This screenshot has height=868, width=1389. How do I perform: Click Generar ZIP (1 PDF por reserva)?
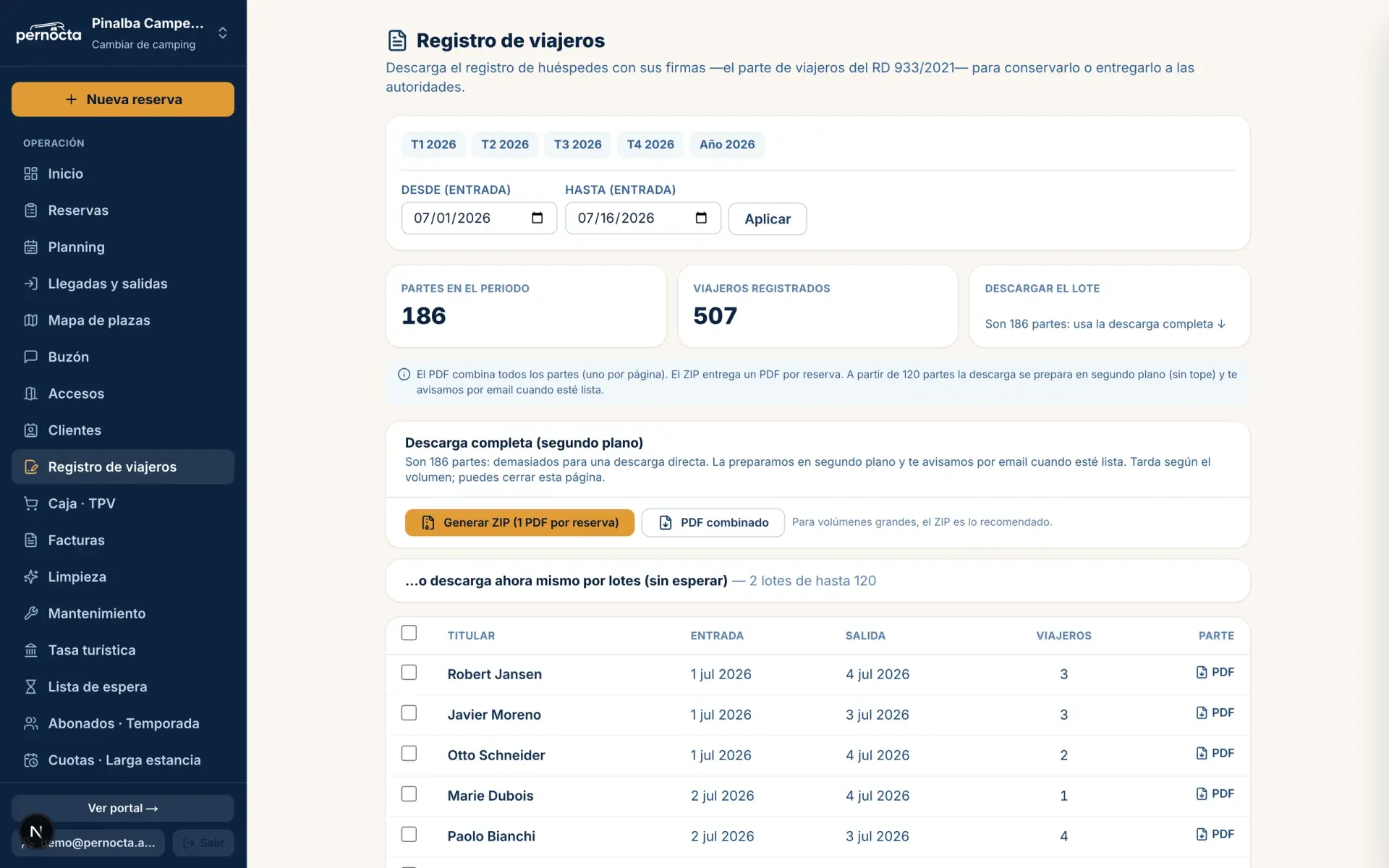[x=519, y=522]
